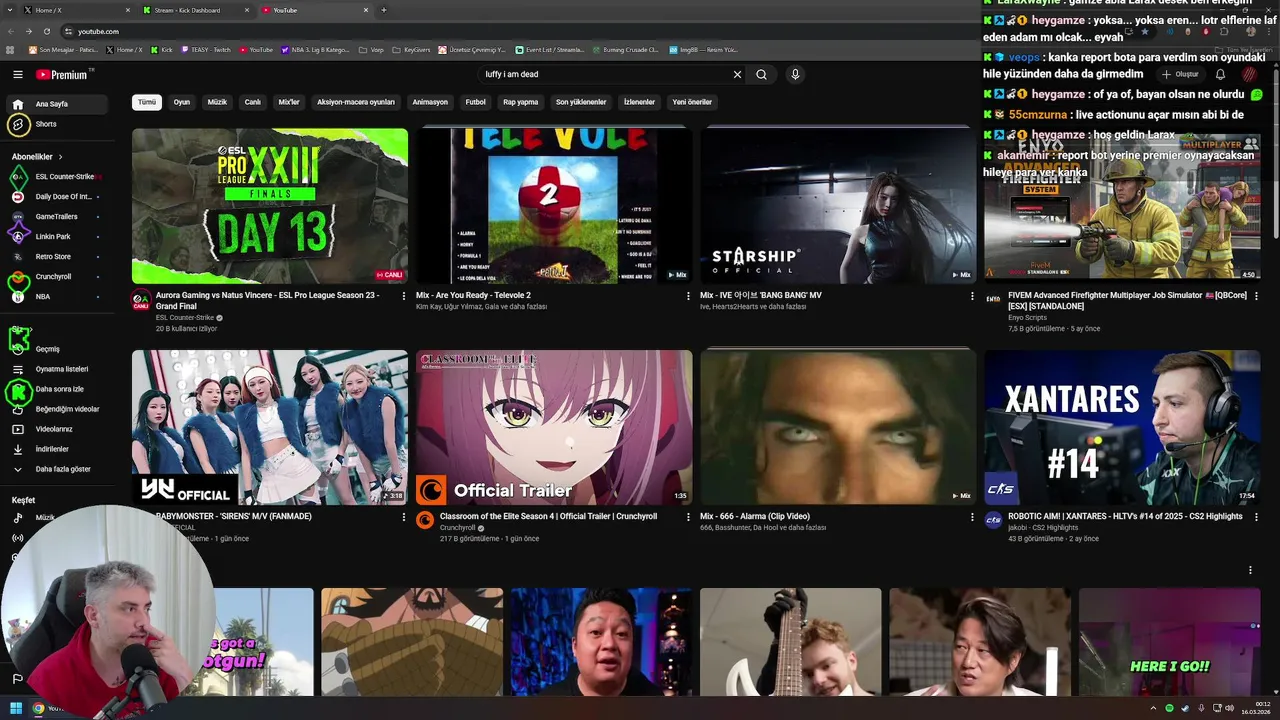Open more options for 666 Alarma mix
Screen dimensions: 1280x720
tap(972, 517)
